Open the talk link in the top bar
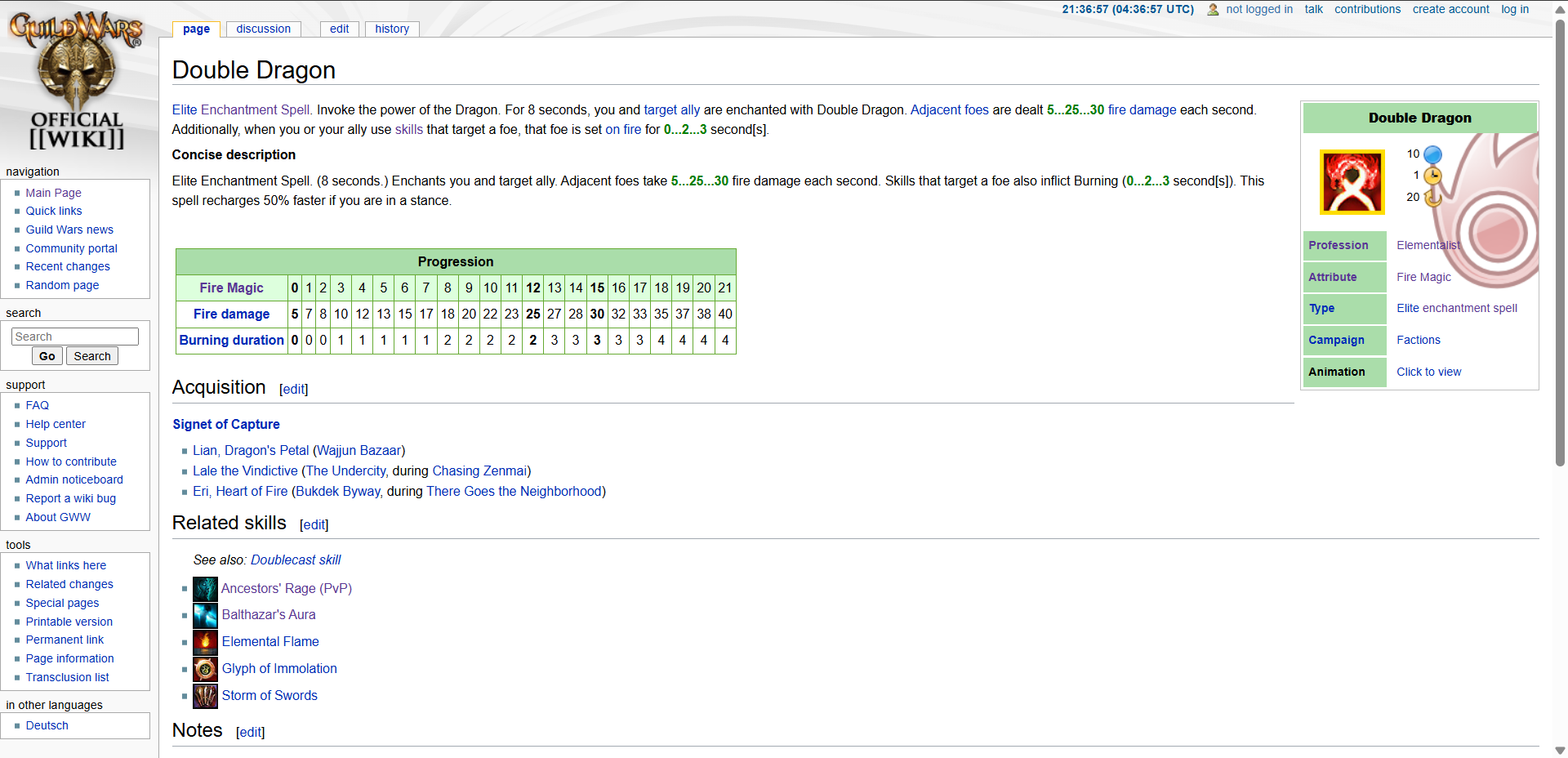Viewport: 1568px width, 758px height. [1313, 9]
